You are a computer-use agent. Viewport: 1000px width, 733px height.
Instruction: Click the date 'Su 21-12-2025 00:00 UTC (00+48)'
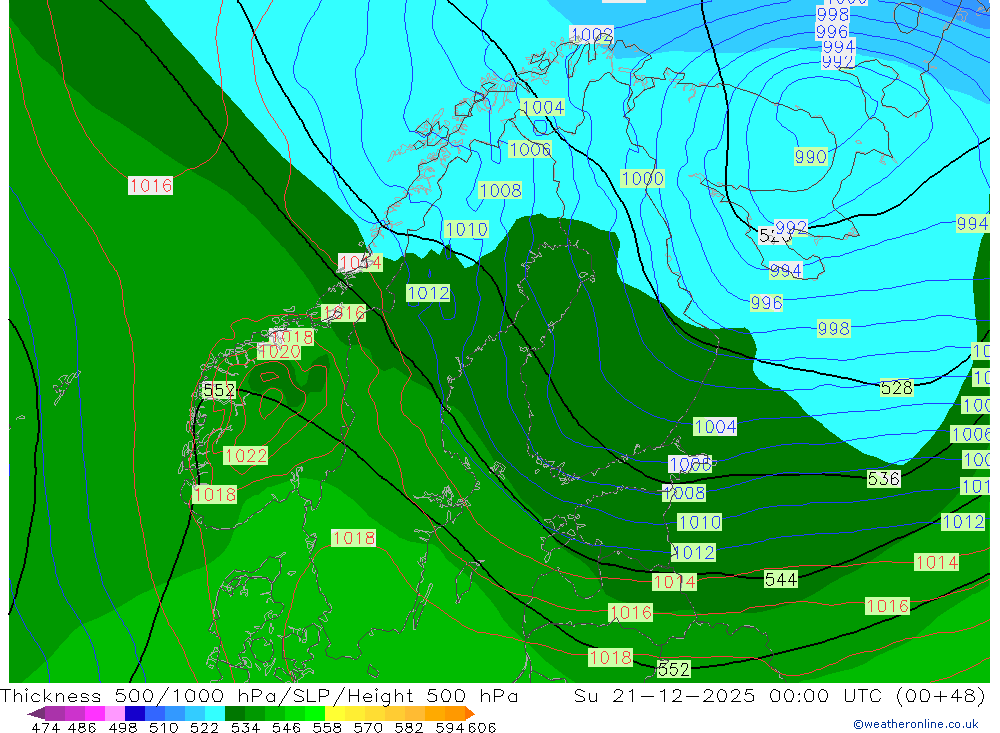coord(779,695)
